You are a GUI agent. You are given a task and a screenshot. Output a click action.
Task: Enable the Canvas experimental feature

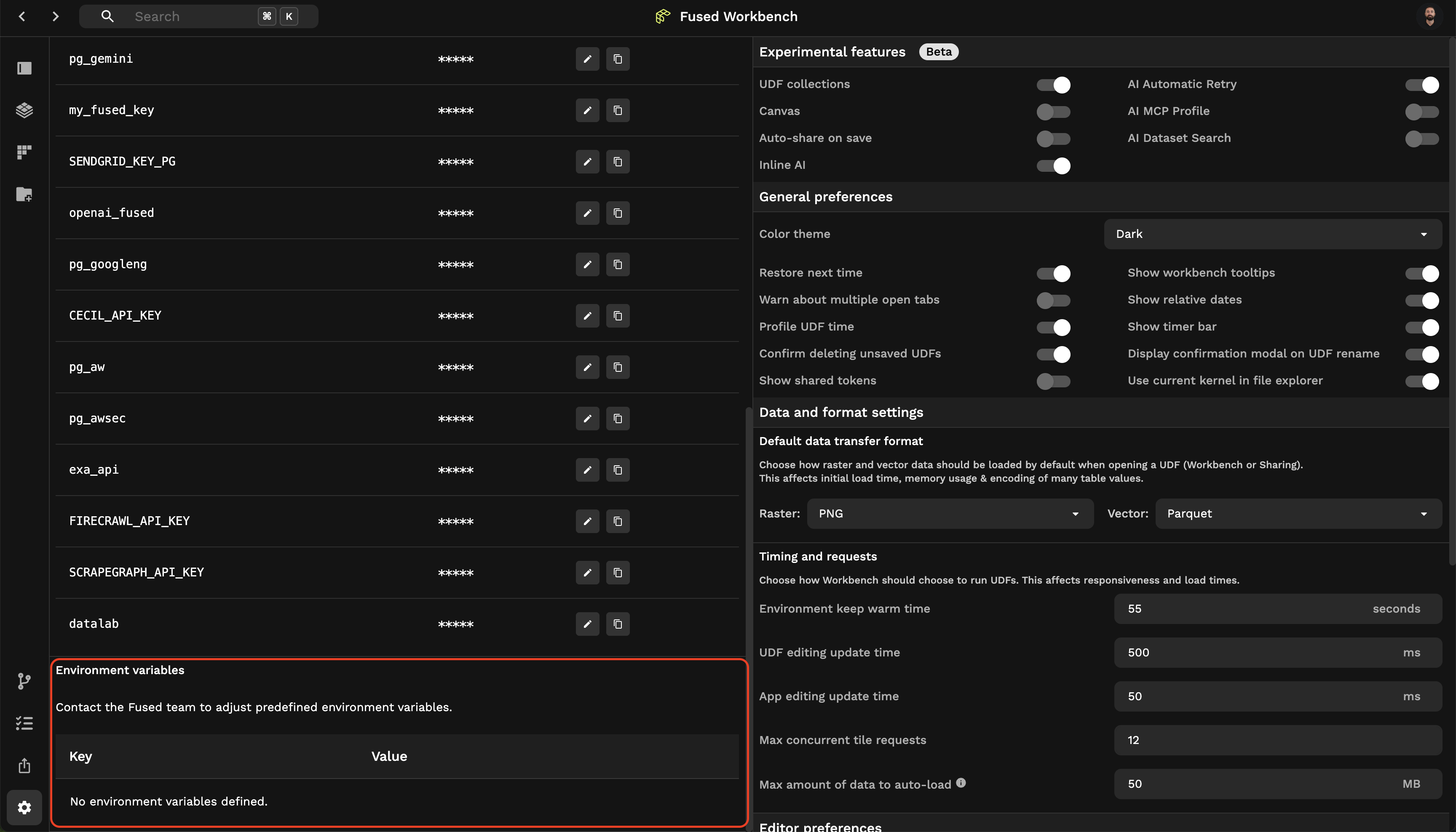pos(1053,112)
